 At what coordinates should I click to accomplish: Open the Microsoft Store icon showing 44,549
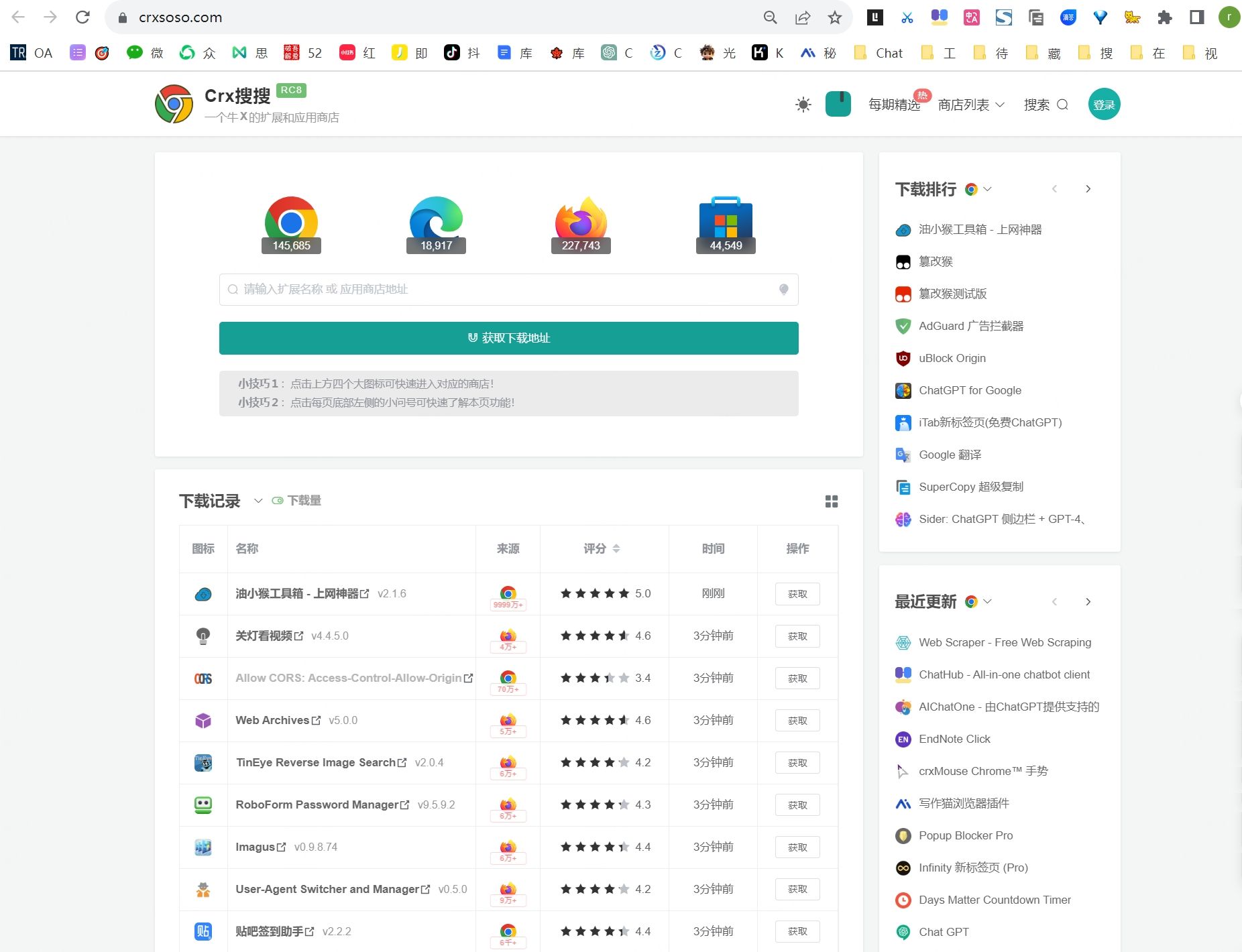coord(726,223)
